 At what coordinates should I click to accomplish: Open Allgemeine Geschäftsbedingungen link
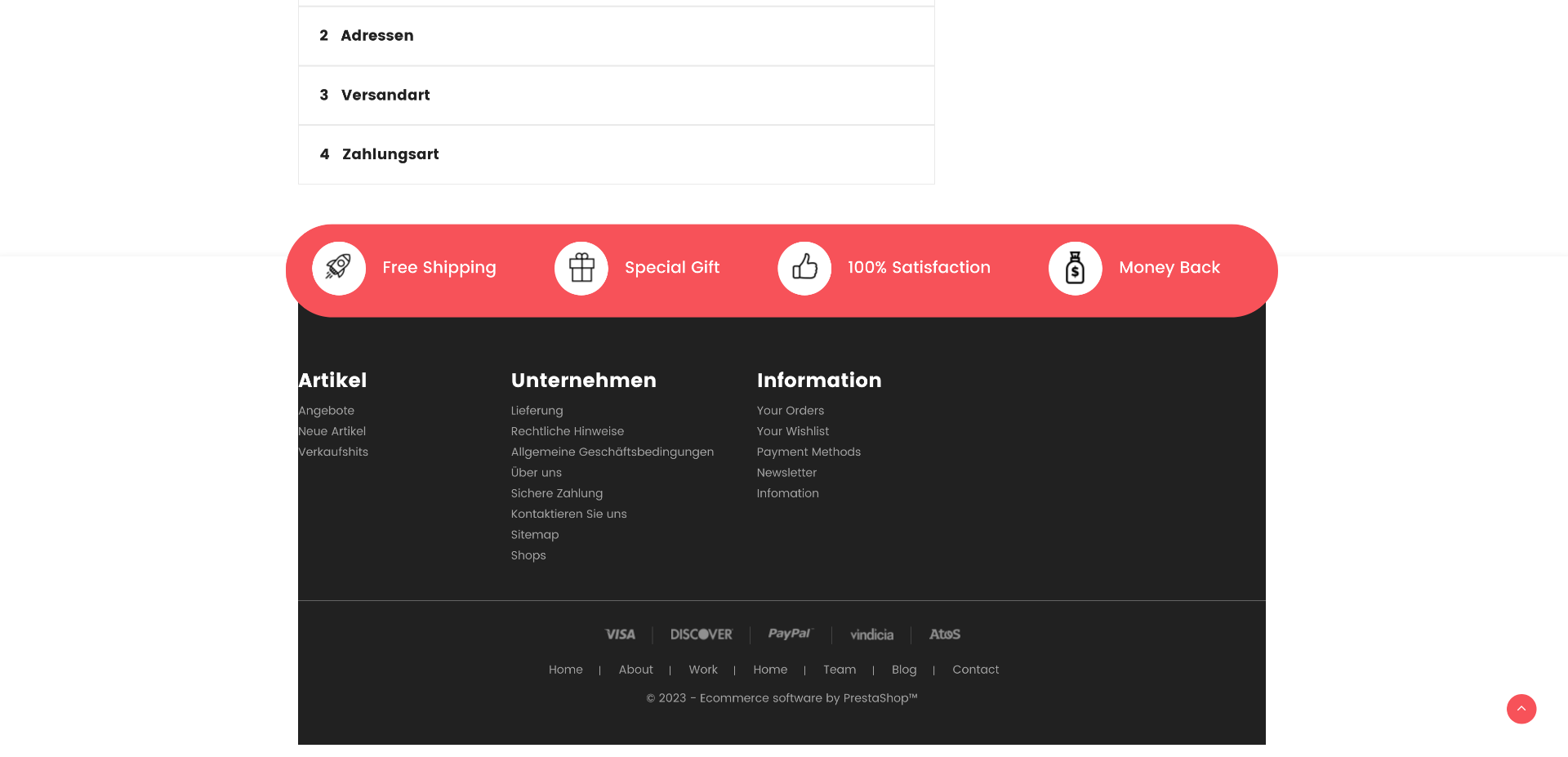pyautogui.click(x=612, y=452)
